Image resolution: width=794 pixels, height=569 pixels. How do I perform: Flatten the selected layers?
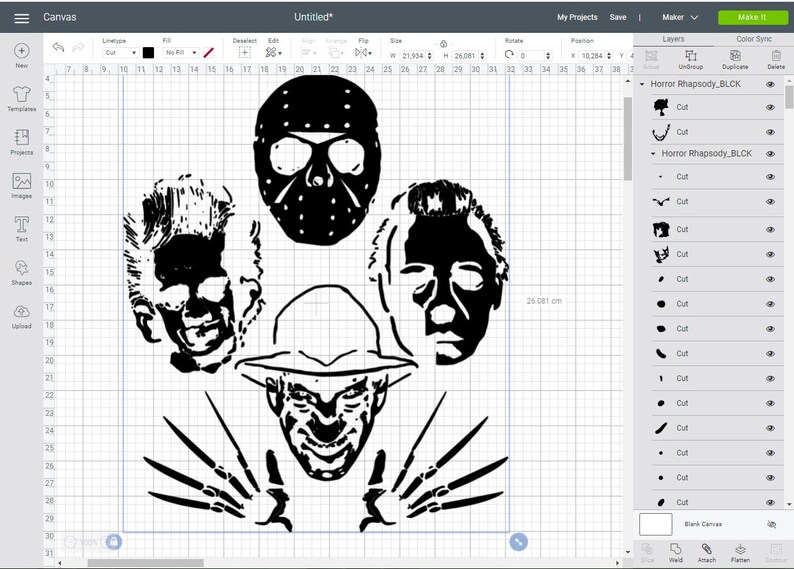pos(740,553)
